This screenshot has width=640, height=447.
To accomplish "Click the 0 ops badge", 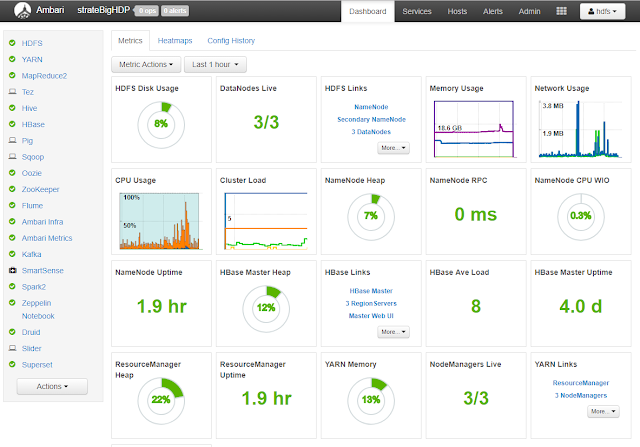I will tap(147, 11).
